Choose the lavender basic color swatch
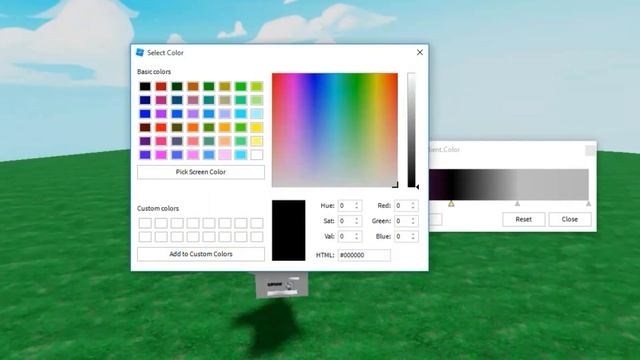 [225, 113]
